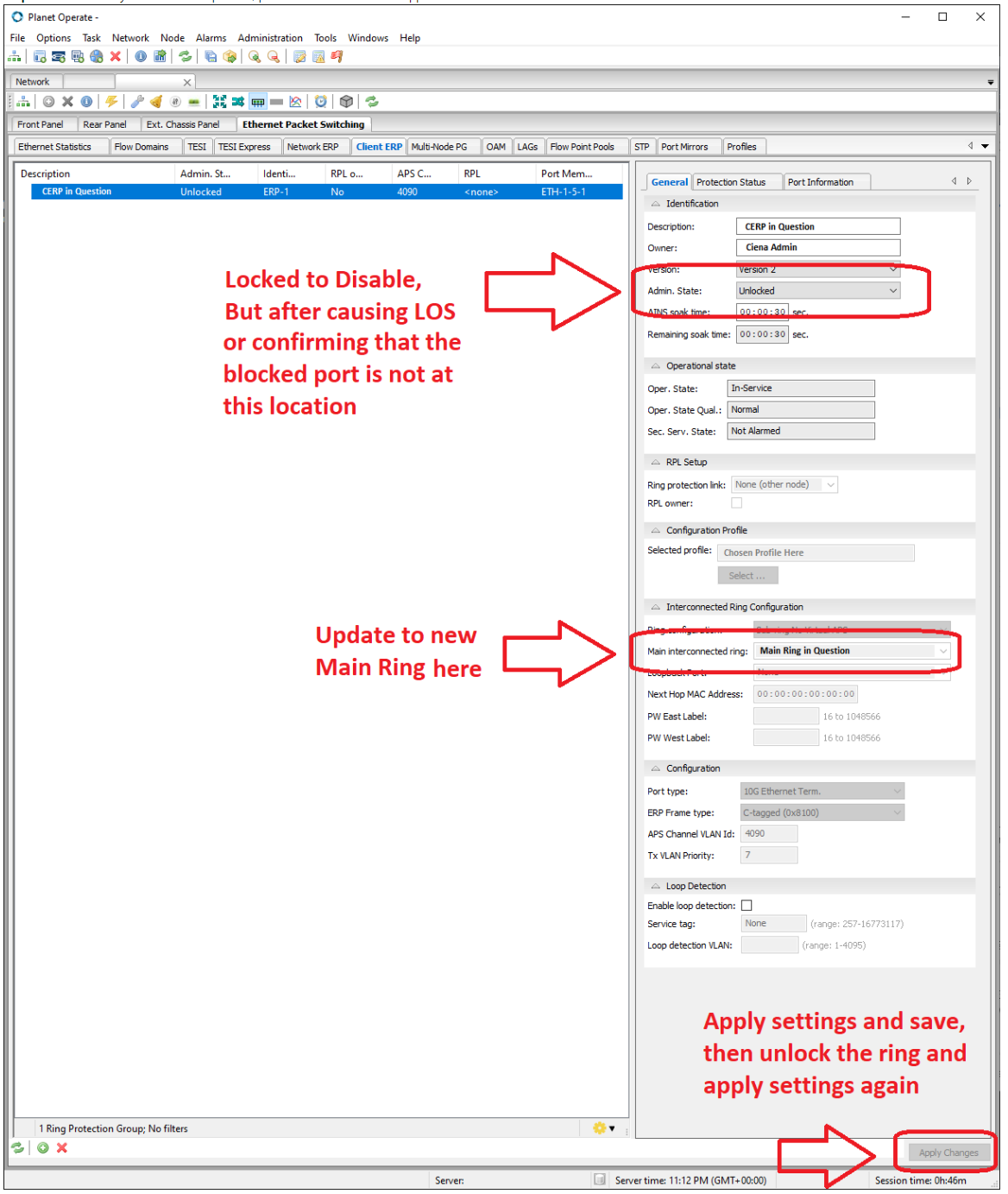Viewport: 1008px width, 1194px height.
Task: Click the clock/scheduler icon in the toolbar
Action: (x=320, y=101)
